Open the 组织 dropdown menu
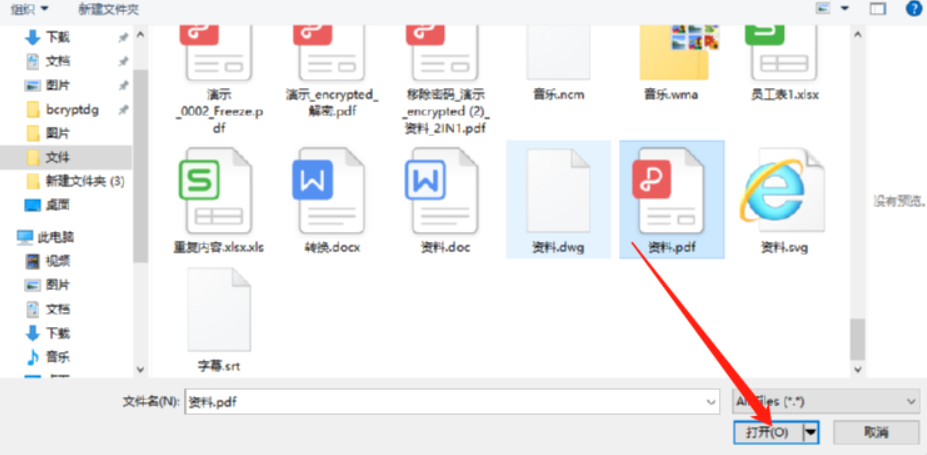 point(30,9)
